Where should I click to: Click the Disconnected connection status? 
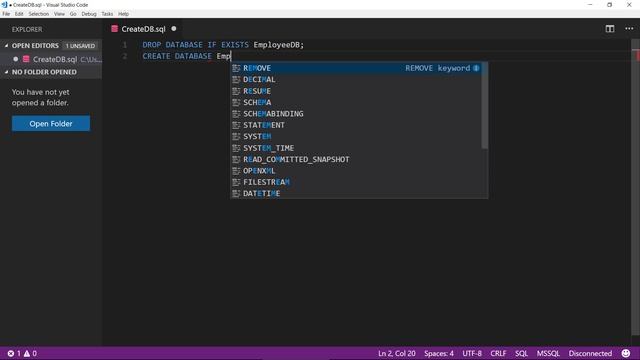click(x=590, y=353)
